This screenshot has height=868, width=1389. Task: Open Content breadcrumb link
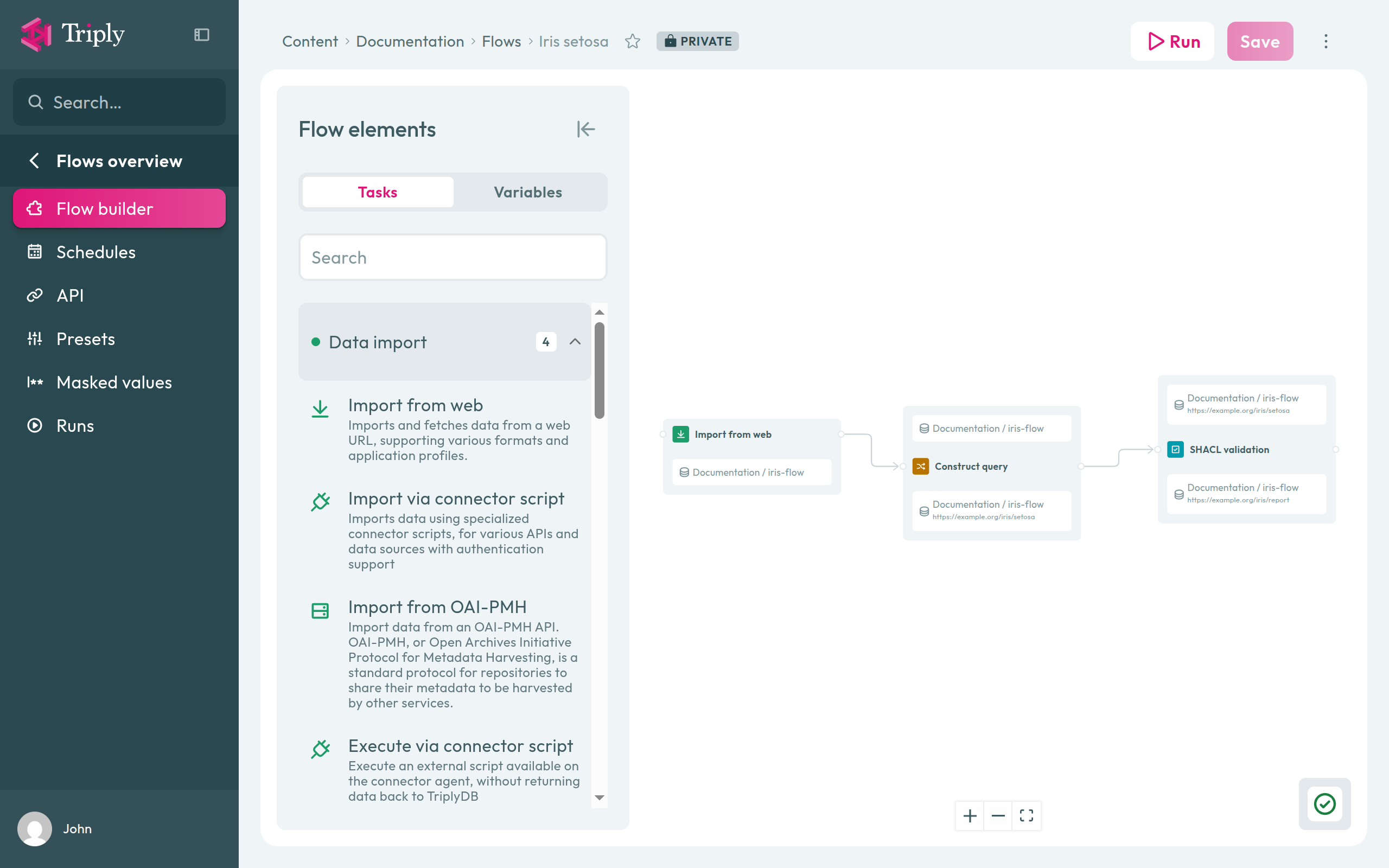[x=310, y=41]
